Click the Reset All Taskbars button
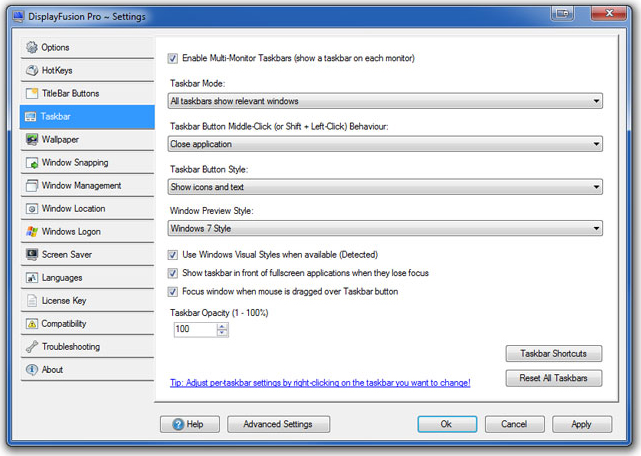Screen dimensions: 641x456 (554, 378)
